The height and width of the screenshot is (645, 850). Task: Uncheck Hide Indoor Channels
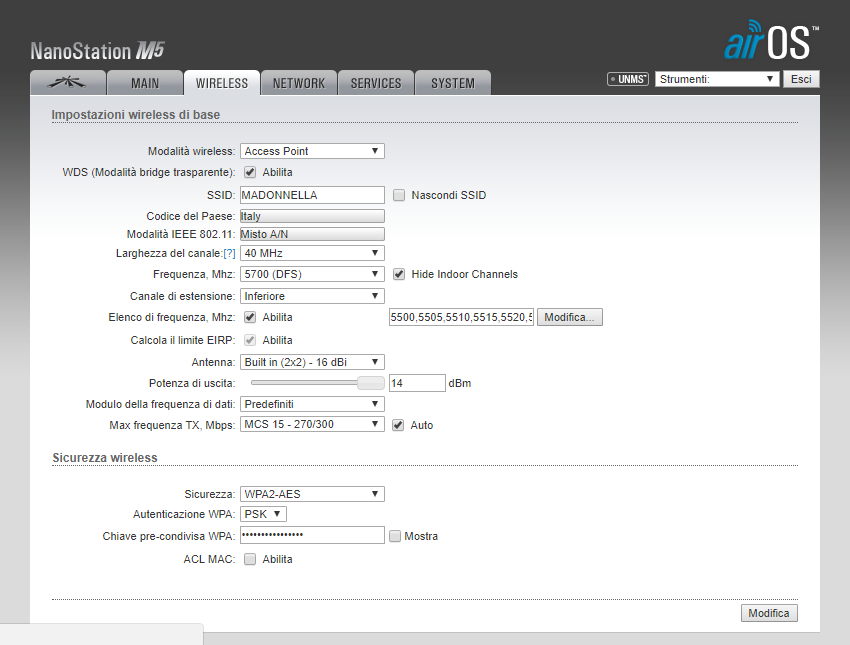(399, 274)
